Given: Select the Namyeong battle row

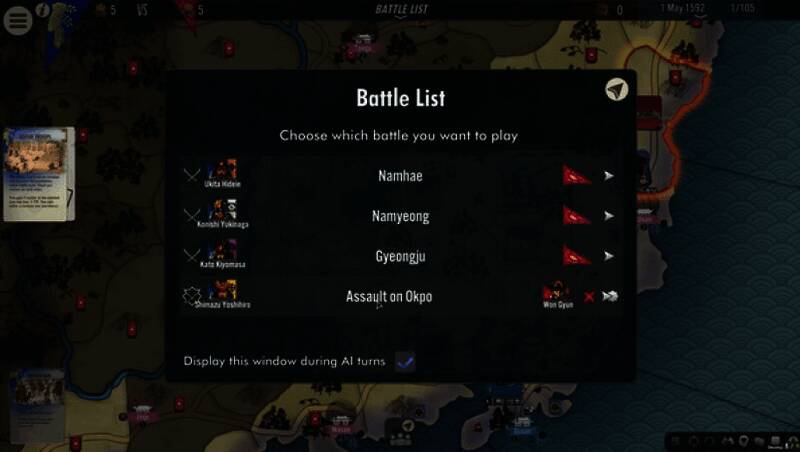Looking at the screenshot, I should 401,216.
